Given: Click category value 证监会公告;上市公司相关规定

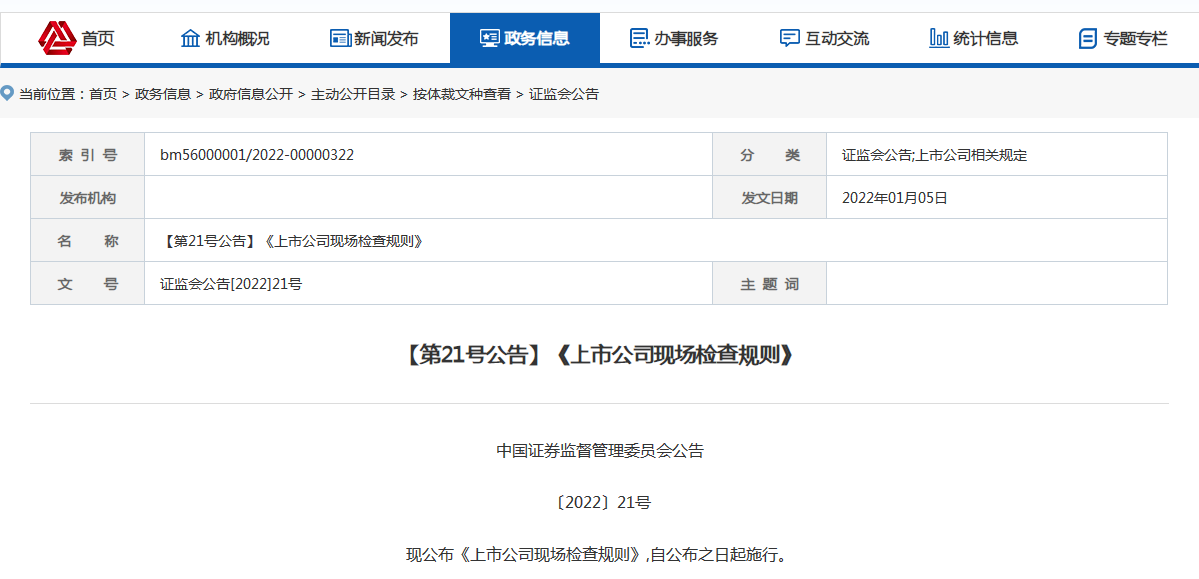Looking at the screenshot, I should pyautogui.click(x=934, y=155).
